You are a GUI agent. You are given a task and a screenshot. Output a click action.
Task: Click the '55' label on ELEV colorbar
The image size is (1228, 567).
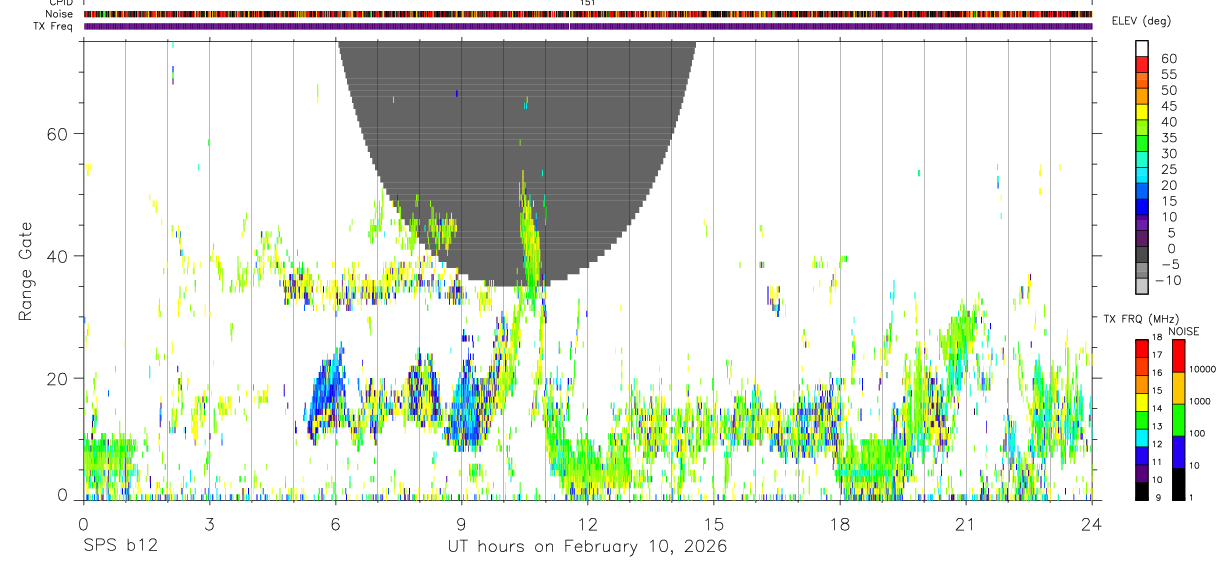[1168, 74]
